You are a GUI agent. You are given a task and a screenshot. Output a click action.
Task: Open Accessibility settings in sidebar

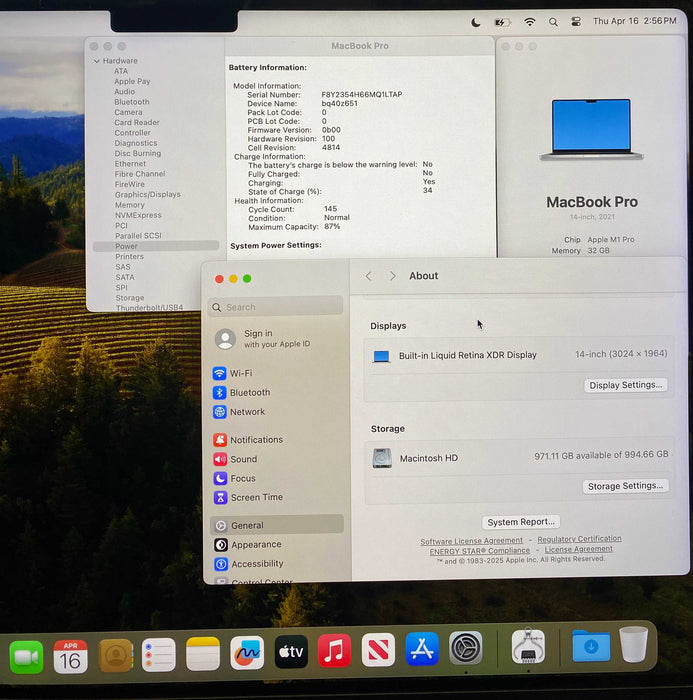tap(277, 564)
